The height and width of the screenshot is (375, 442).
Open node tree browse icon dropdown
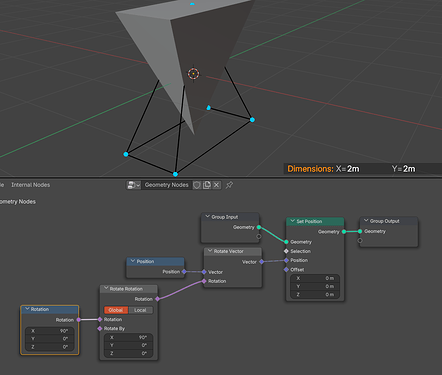(x=134, y=185)
